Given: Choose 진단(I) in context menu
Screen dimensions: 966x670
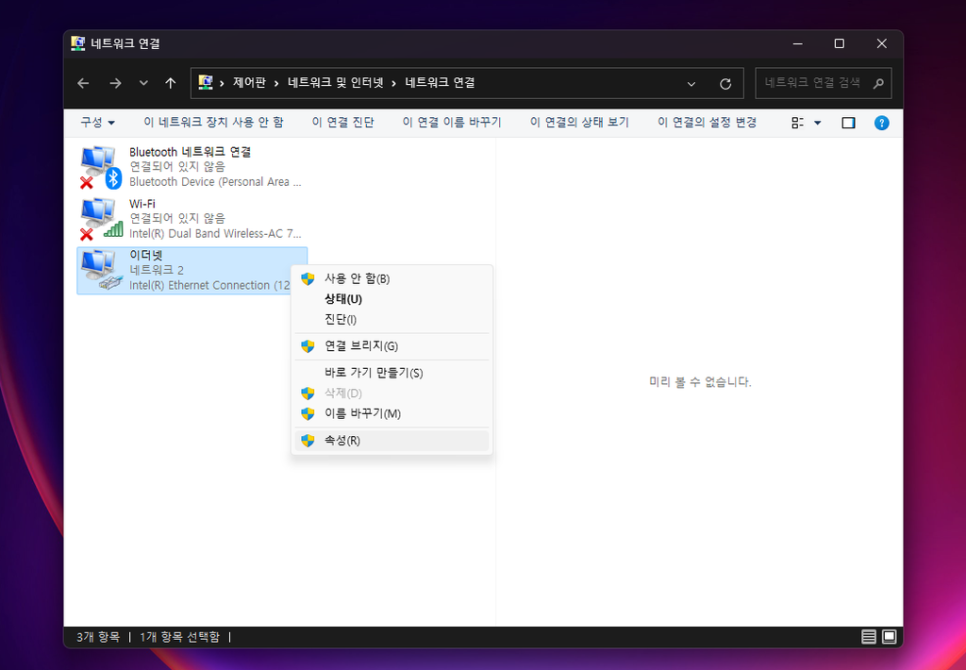Looking at the screenshot, I should 392,320.
